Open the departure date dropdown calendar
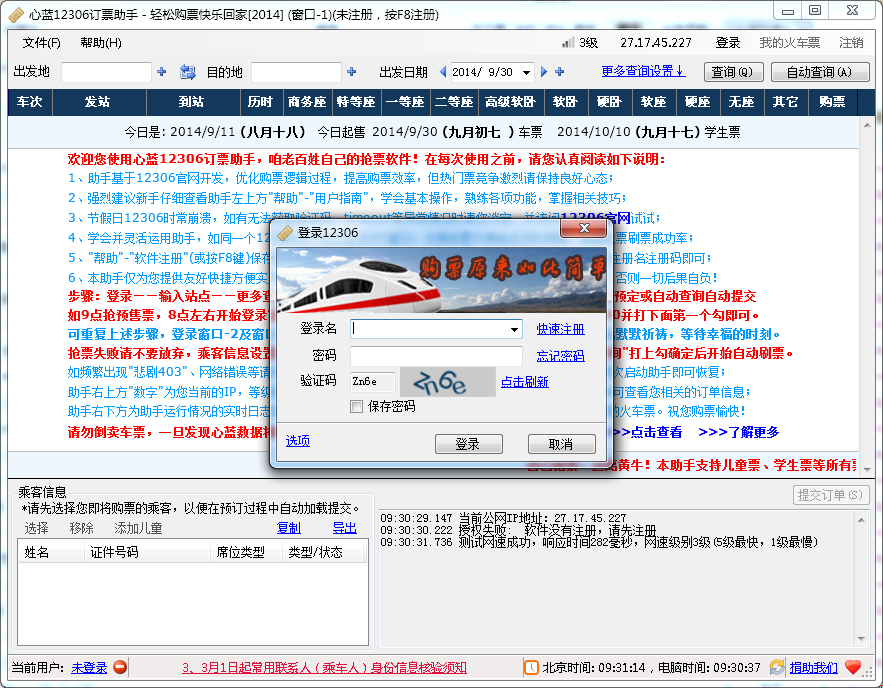 526,72
